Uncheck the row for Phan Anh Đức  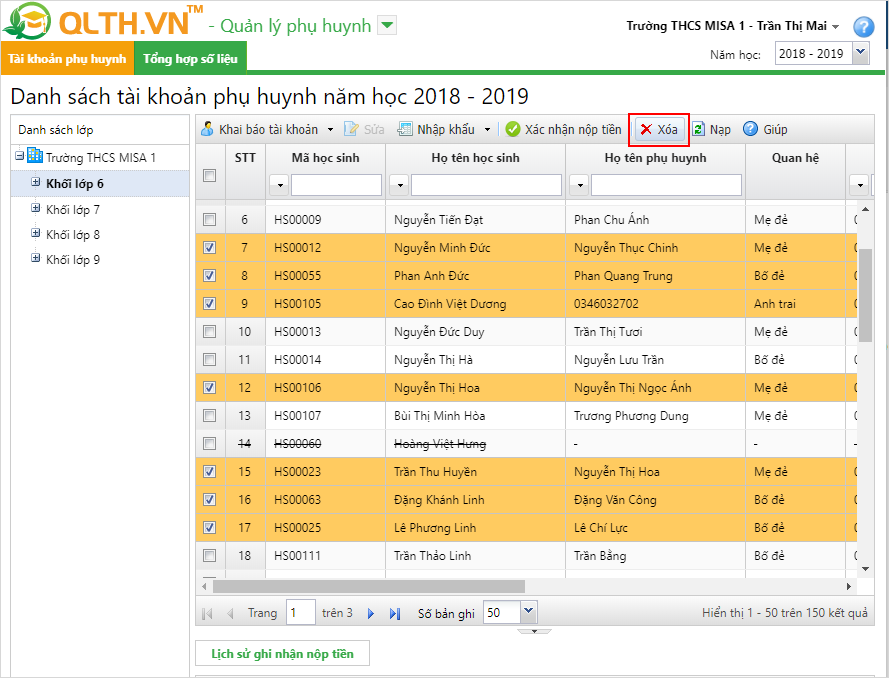click(x=210, y=276)
